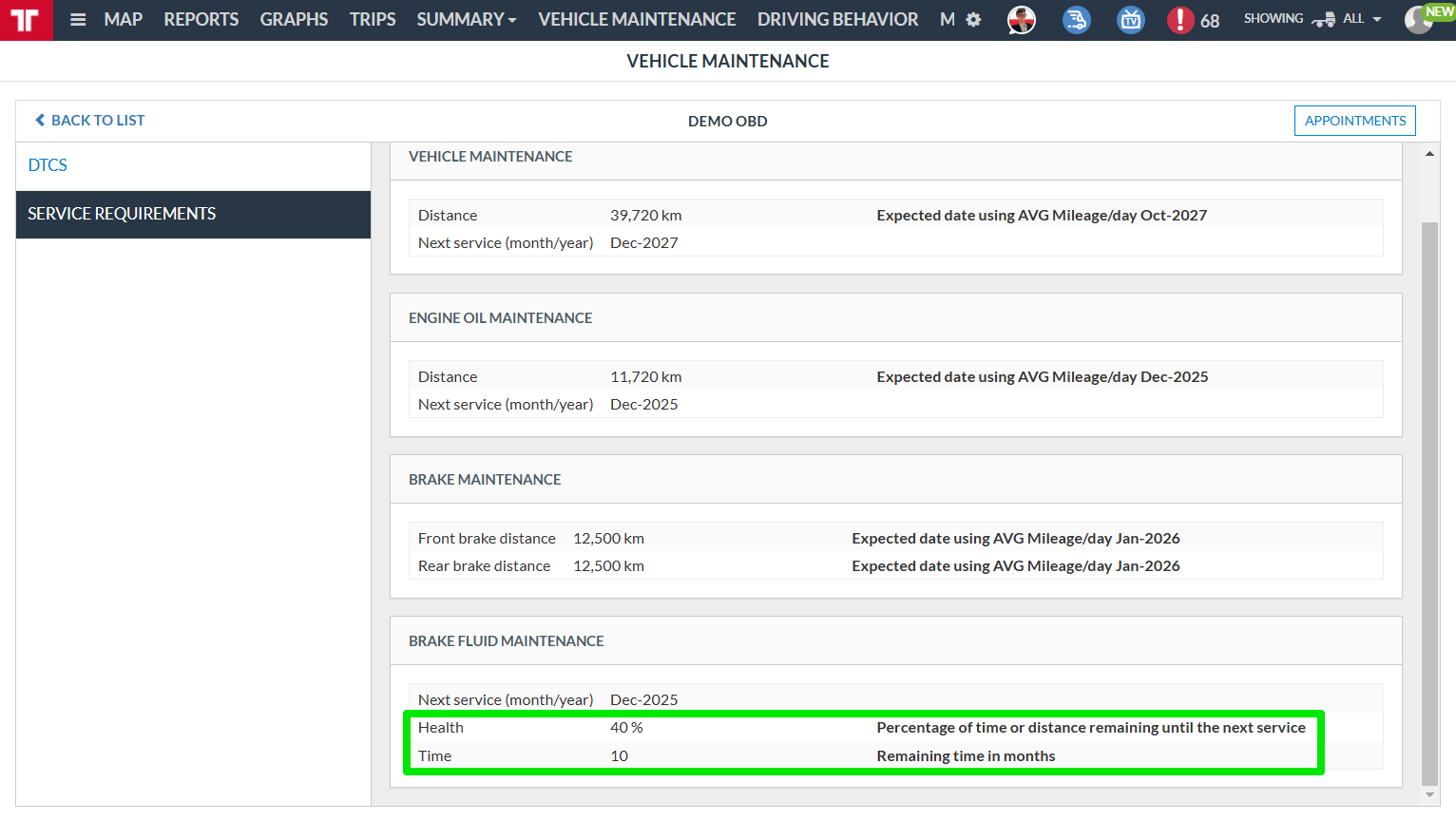Expand the Summary dropdown menu

pos(466,20)
